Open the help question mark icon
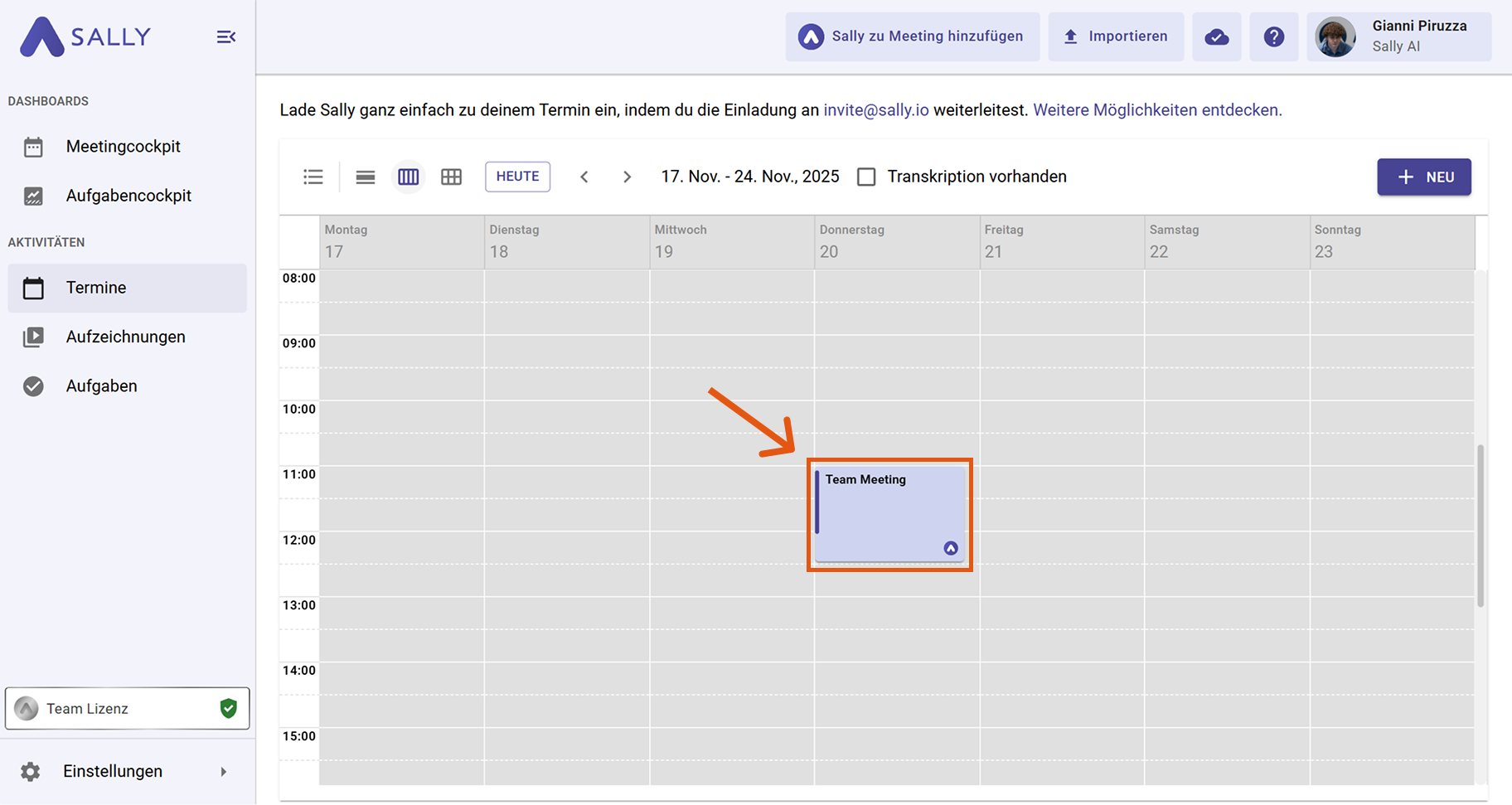The width and height of the screenshot is (1512, 805). point(1273,36)
